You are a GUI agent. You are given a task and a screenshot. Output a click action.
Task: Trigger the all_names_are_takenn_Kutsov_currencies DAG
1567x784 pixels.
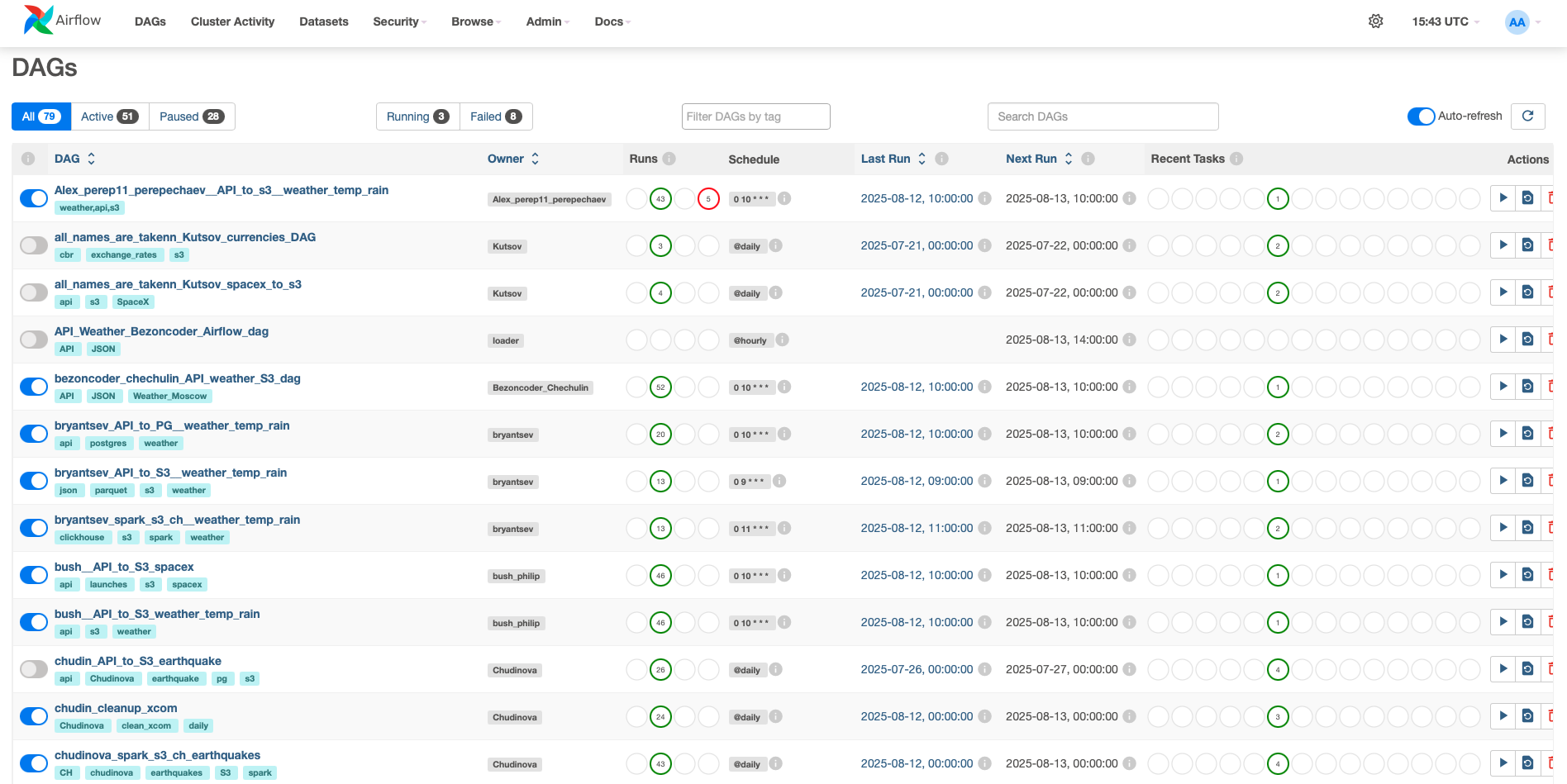pos(1503,245)
